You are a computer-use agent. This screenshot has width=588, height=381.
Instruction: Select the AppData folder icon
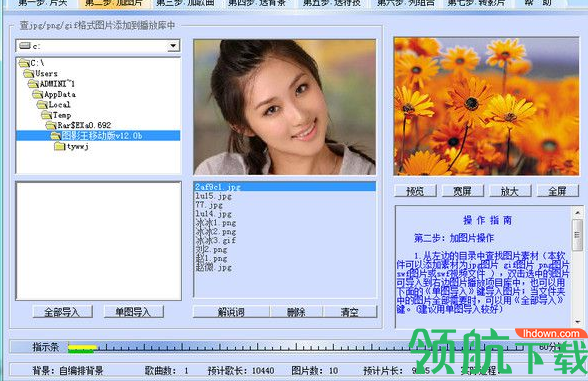pos(38,94)
